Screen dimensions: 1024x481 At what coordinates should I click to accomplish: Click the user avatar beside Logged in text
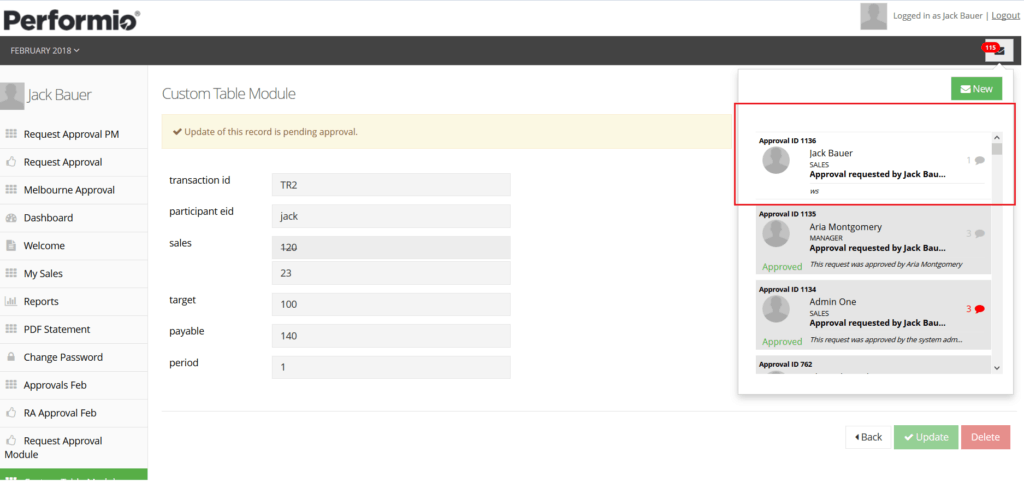tap(873, 16)
